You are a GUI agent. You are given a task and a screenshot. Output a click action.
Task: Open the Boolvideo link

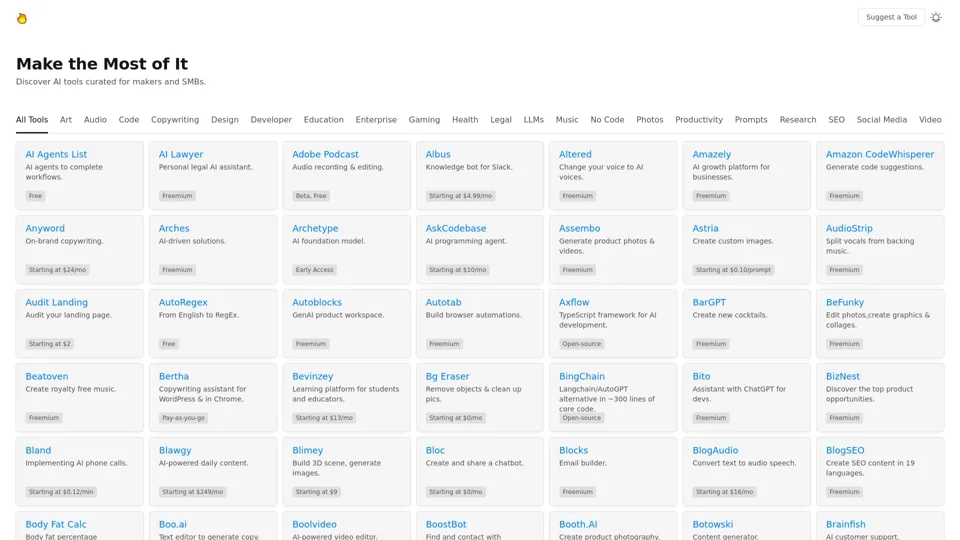(314, 525)
